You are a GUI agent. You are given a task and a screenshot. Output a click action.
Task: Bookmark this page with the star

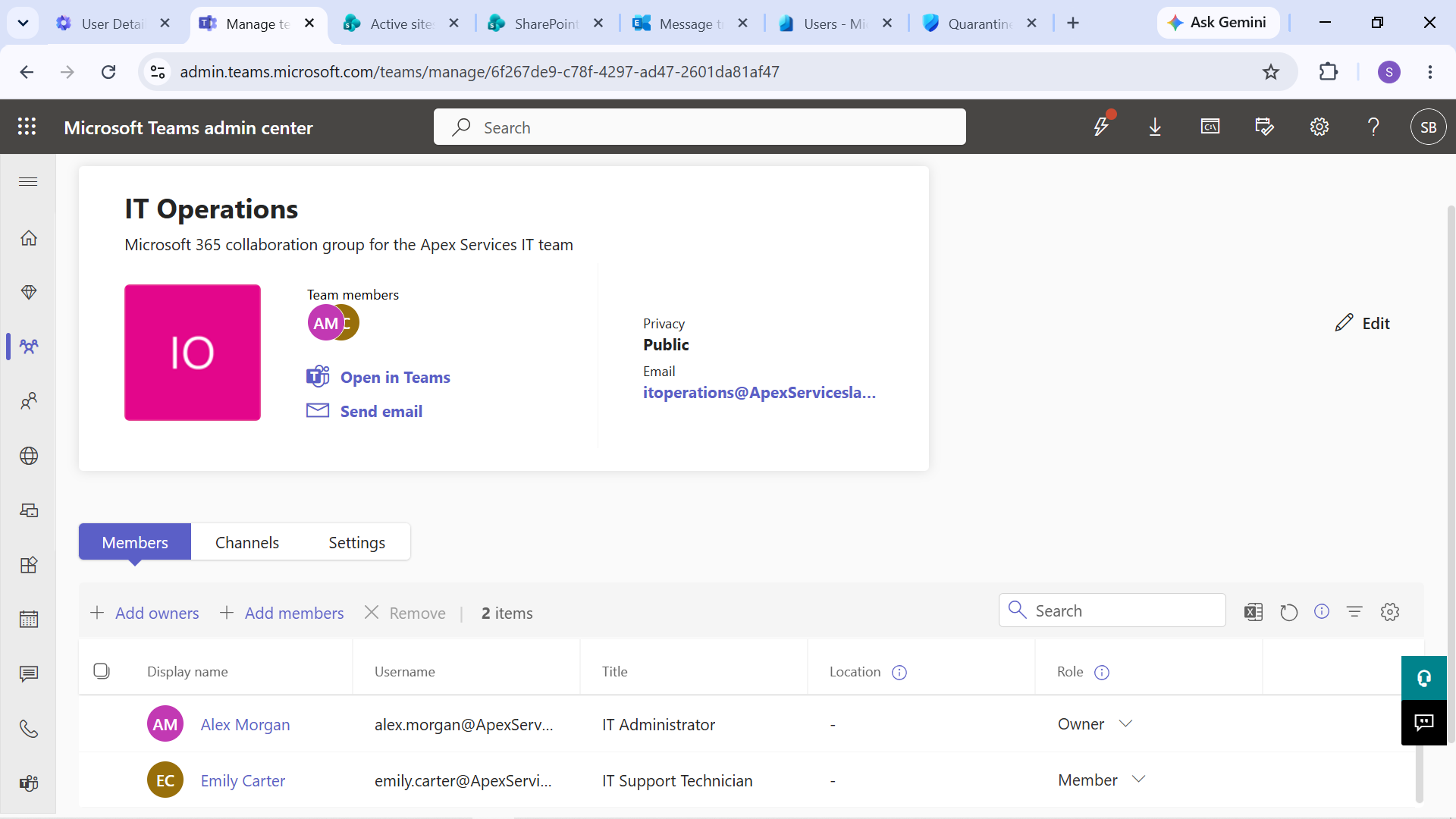[x=1271, y=72]
